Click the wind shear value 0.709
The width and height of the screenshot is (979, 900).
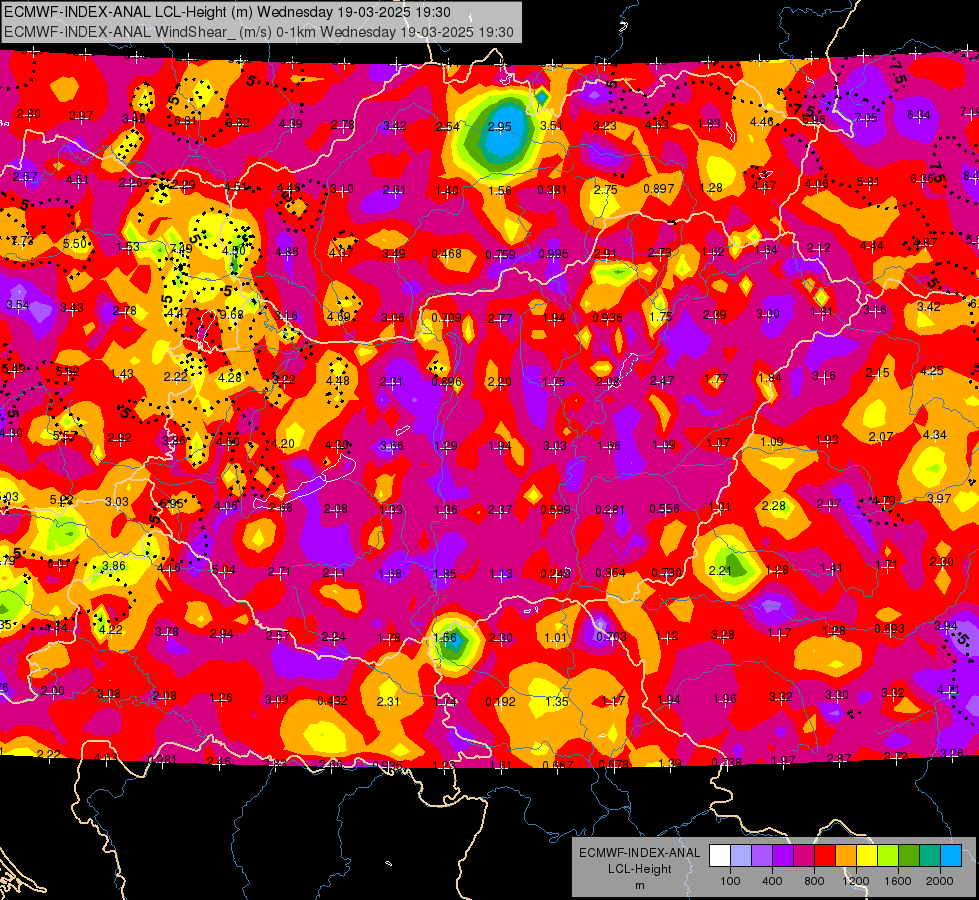tap(446, 318)
